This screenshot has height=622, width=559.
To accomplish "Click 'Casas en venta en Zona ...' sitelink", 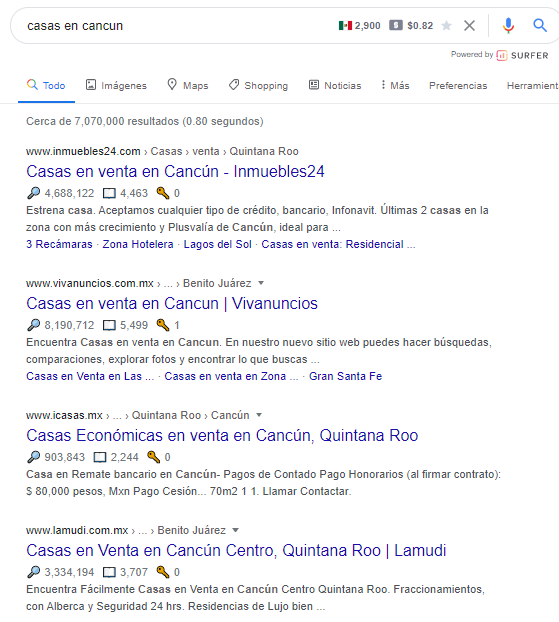I will click(231, 376).
